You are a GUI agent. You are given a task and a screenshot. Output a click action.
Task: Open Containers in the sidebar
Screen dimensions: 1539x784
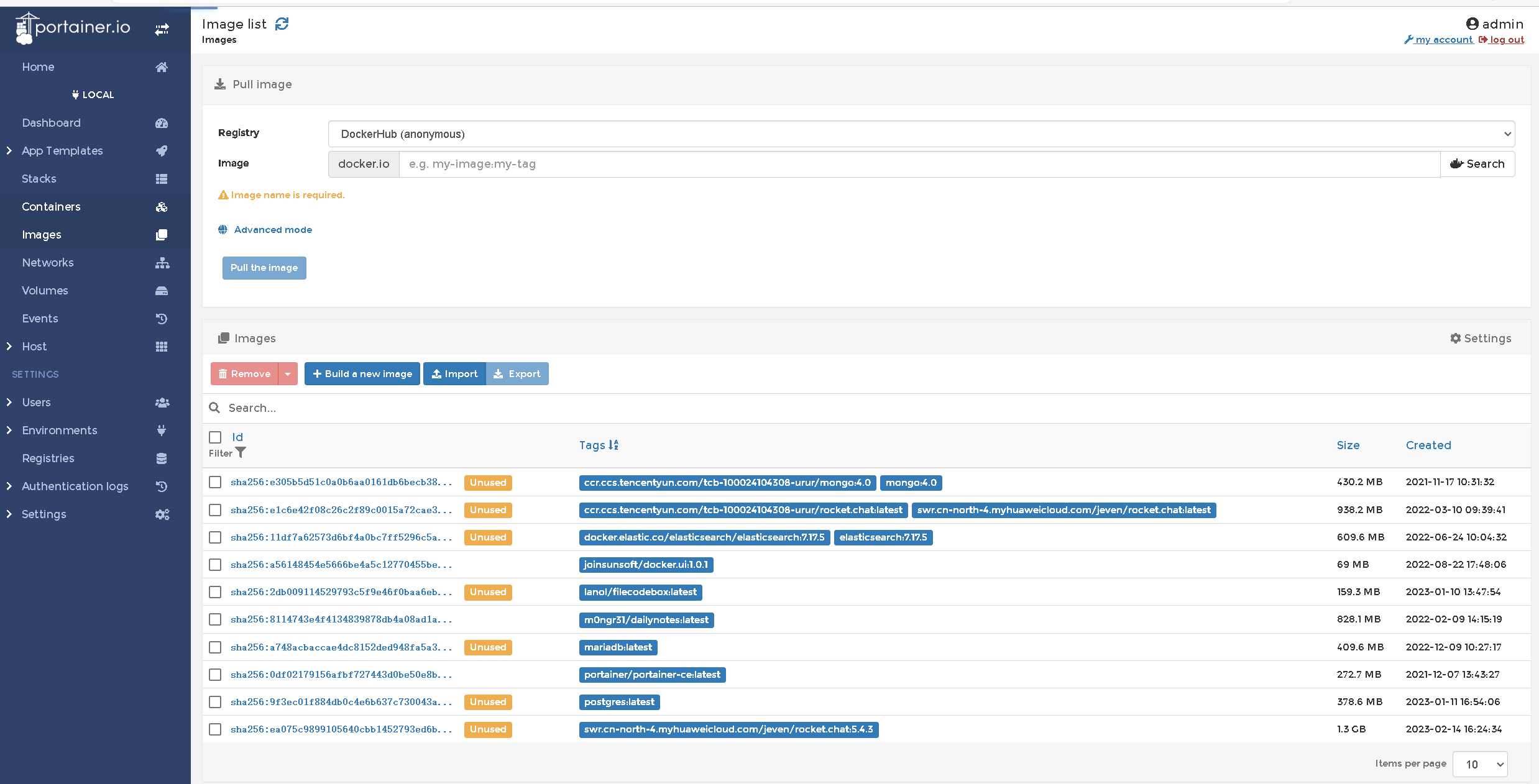click(51, 207)
